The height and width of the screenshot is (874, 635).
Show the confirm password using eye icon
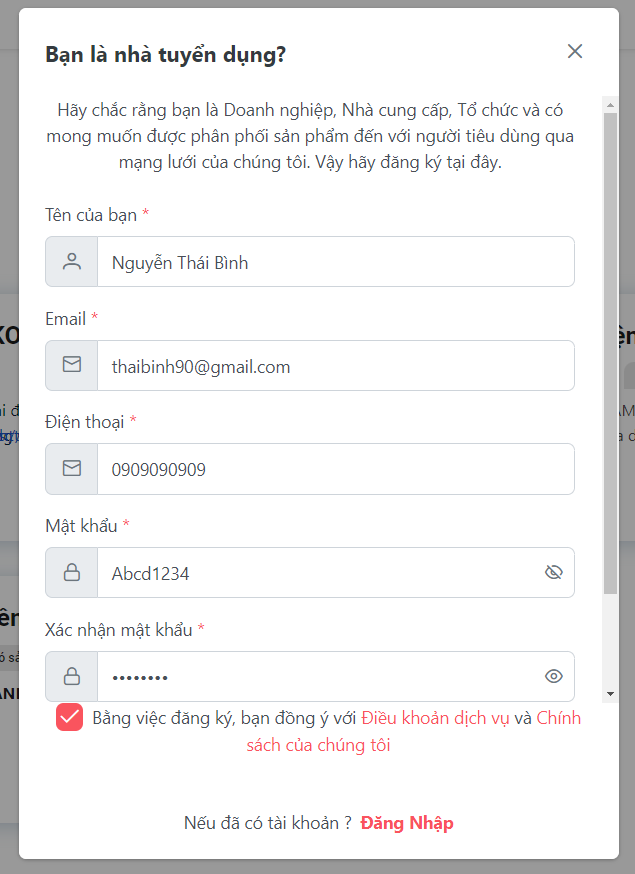pyautogui.click(x=554, y=676)
